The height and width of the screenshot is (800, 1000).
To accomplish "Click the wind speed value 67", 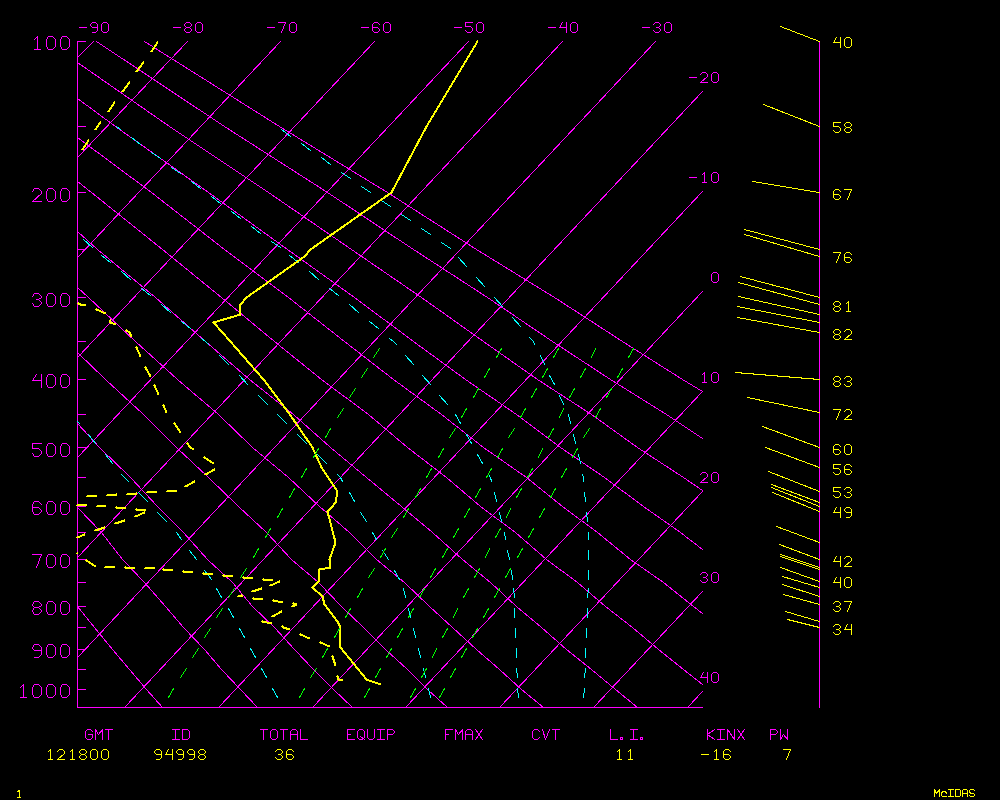I will pos(842,194).
